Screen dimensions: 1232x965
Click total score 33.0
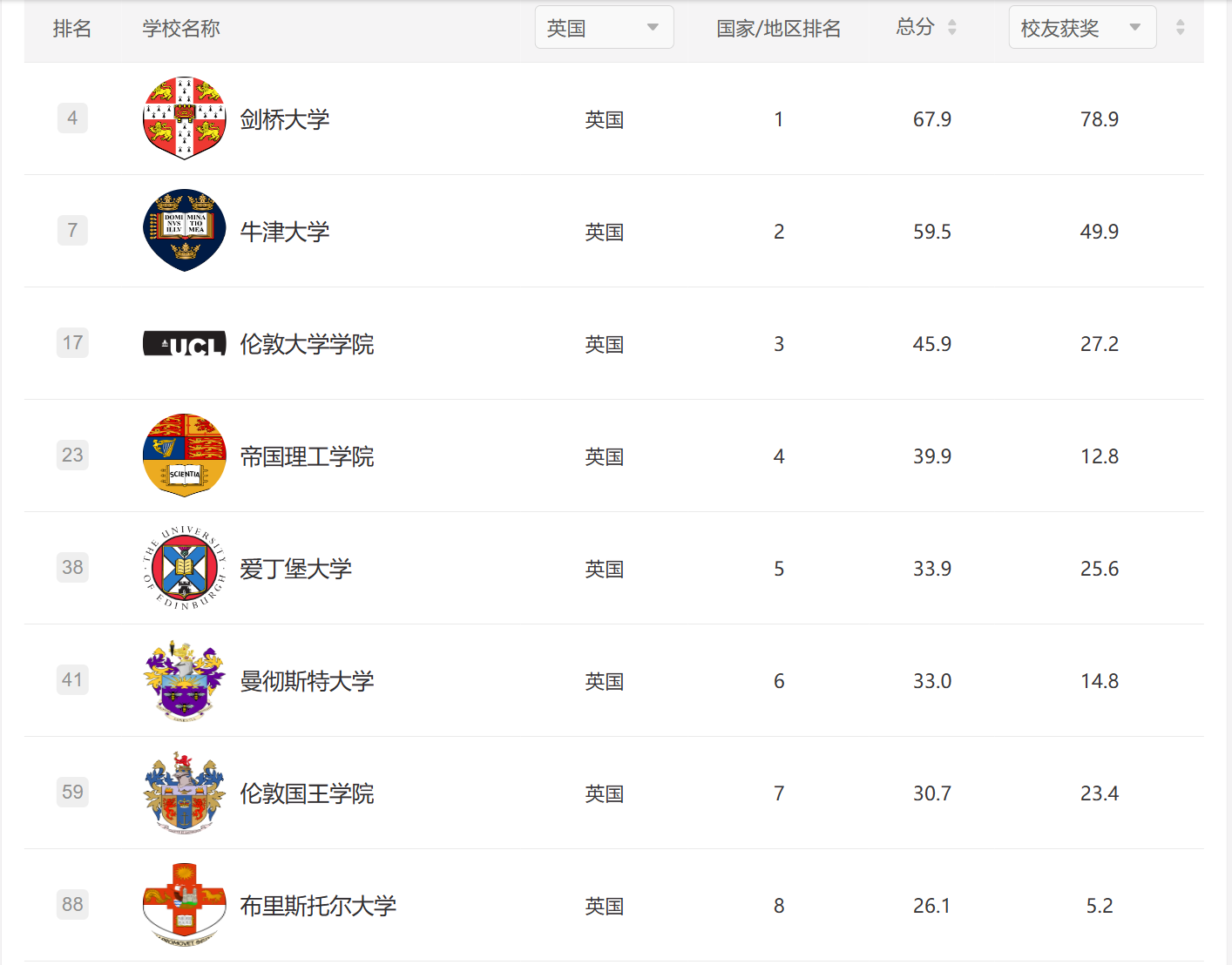click(x=932, y=681)
